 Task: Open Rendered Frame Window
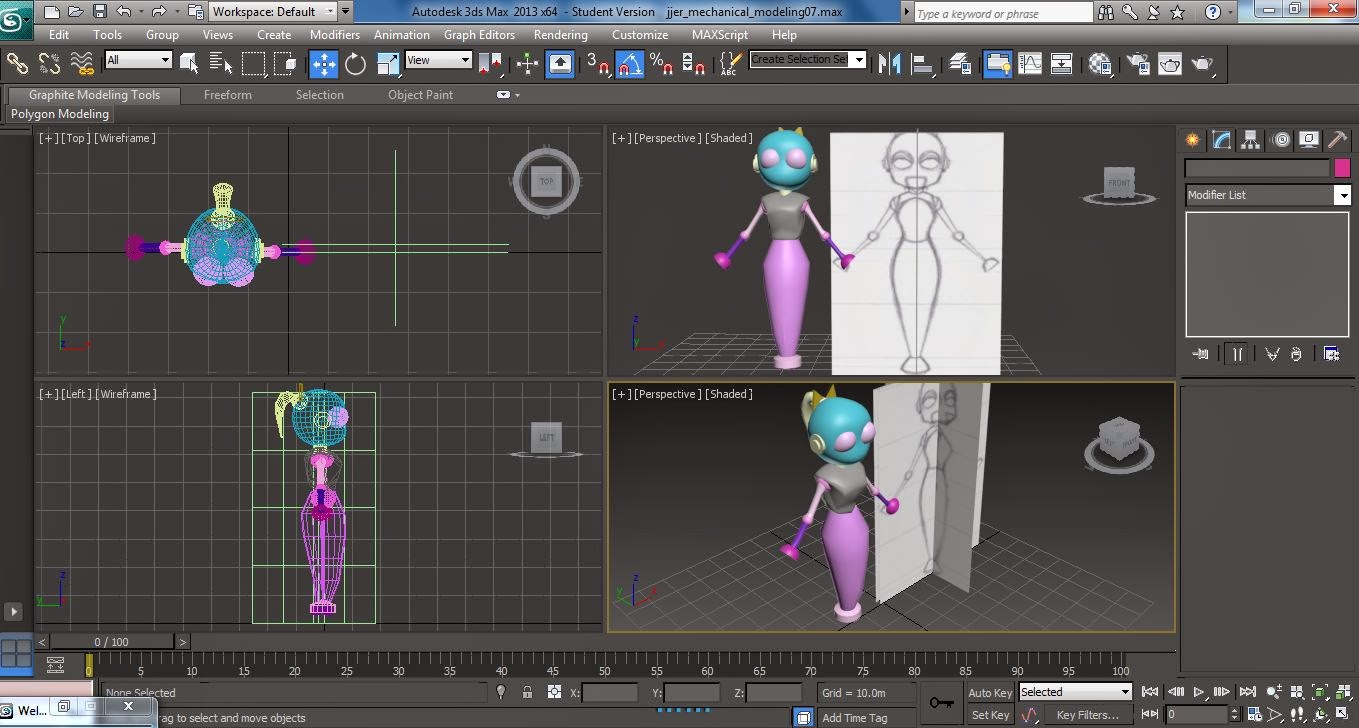[x=1169, y=64]
